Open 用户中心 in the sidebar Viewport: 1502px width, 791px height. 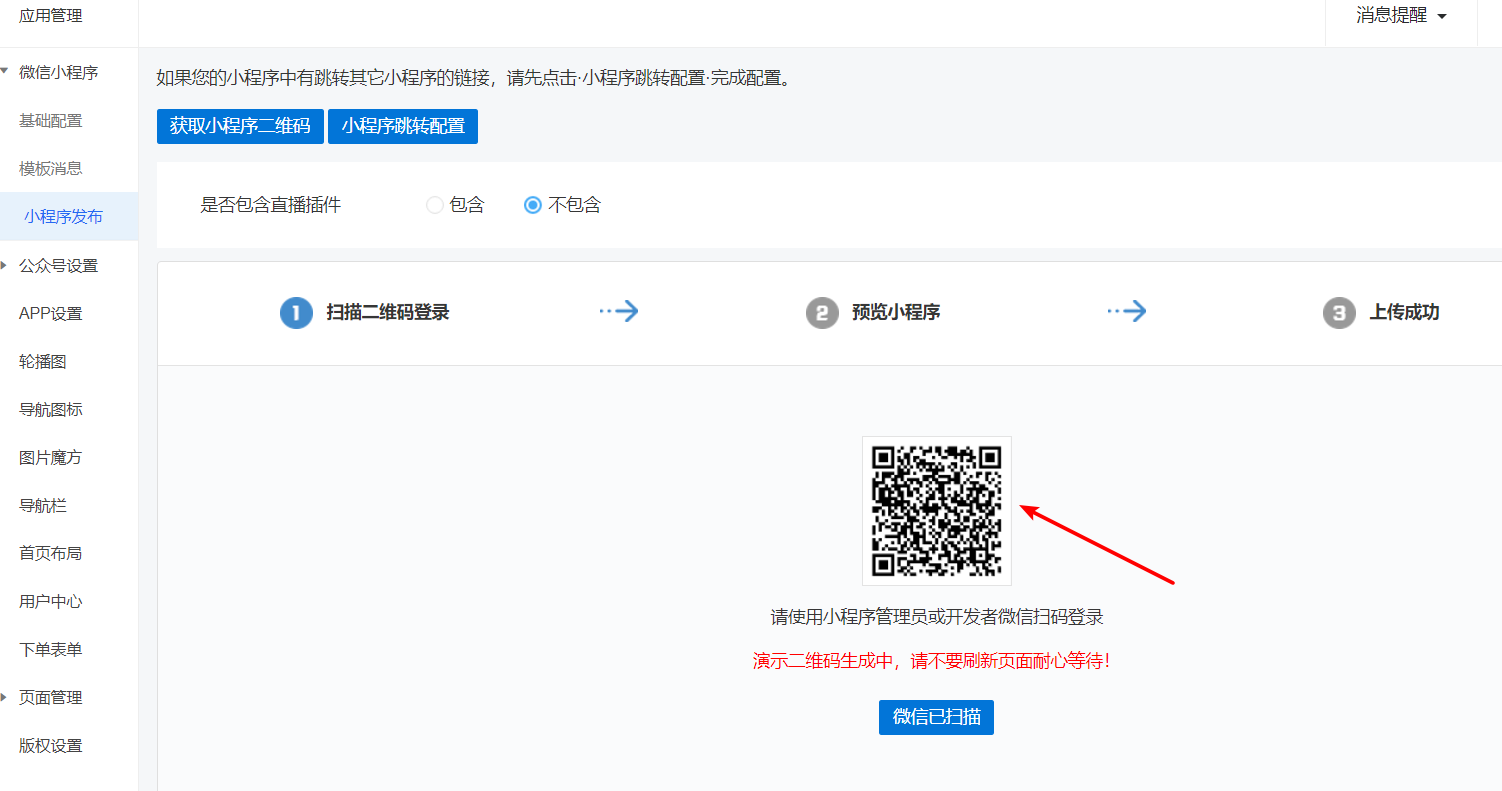[51, 601]
